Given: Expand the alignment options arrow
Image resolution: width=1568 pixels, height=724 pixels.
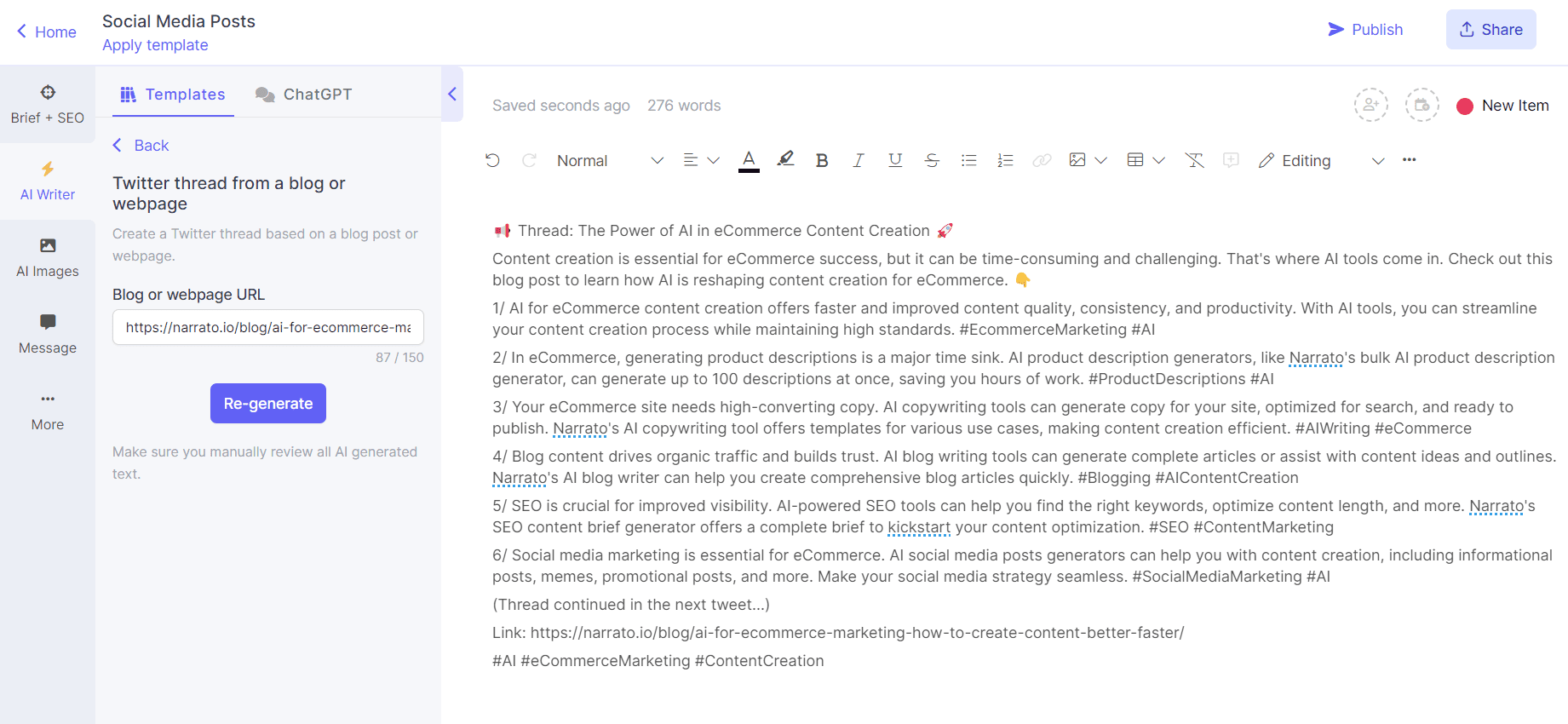Looking at the screenshot, I should tap(714, 160).
